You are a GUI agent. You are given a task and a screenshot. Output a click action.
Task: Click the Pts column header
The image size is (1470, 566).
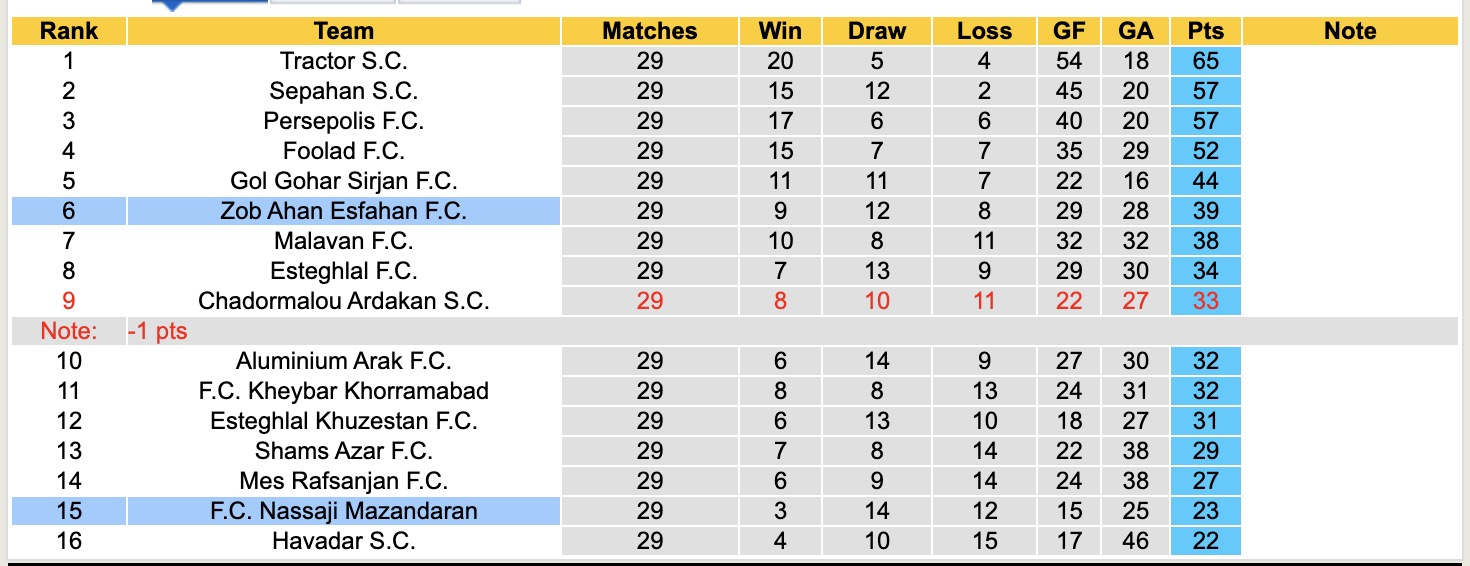[x=1205, y=31]
